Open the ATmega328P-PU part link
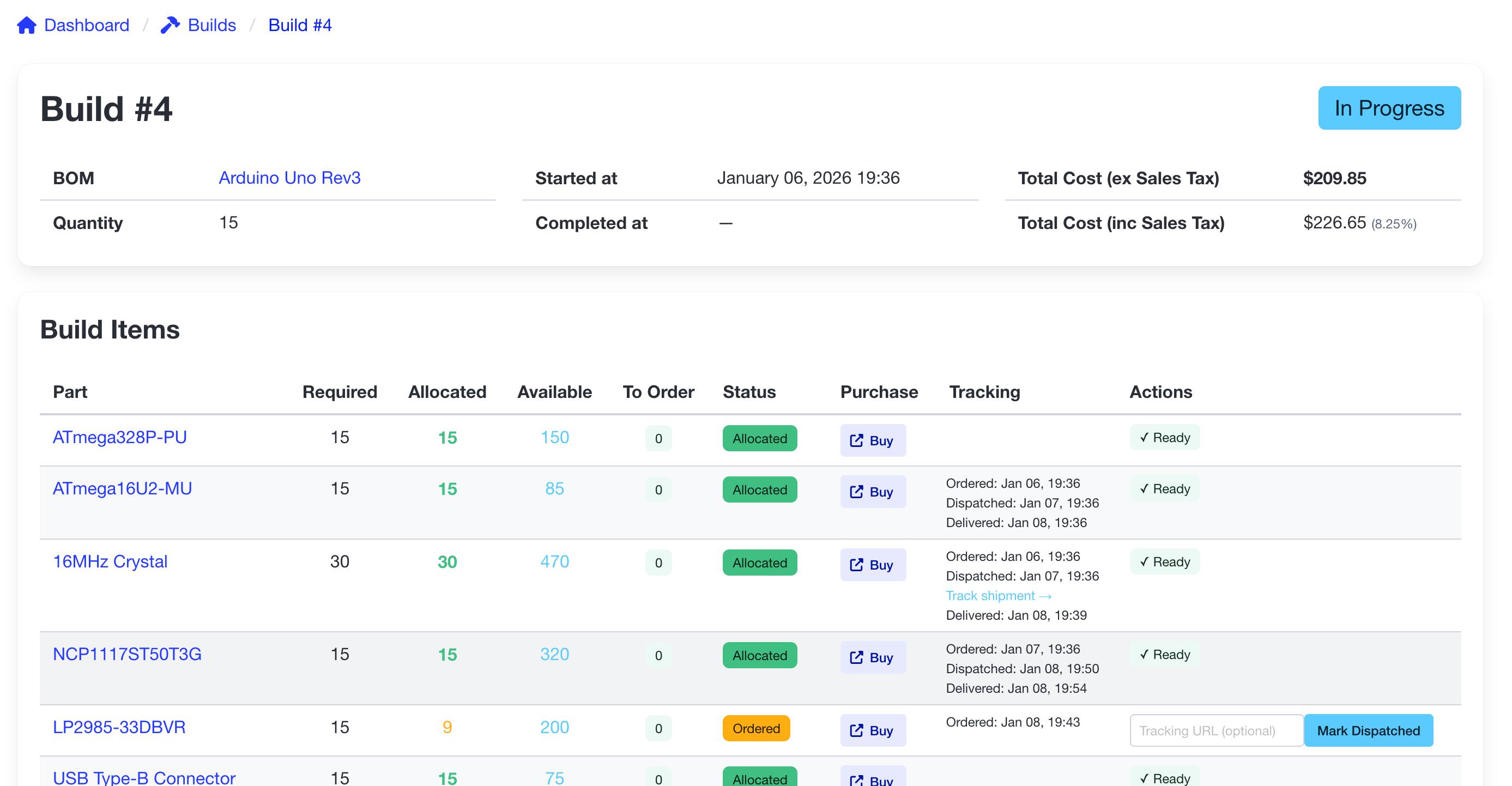 click(x=120, y=437)
